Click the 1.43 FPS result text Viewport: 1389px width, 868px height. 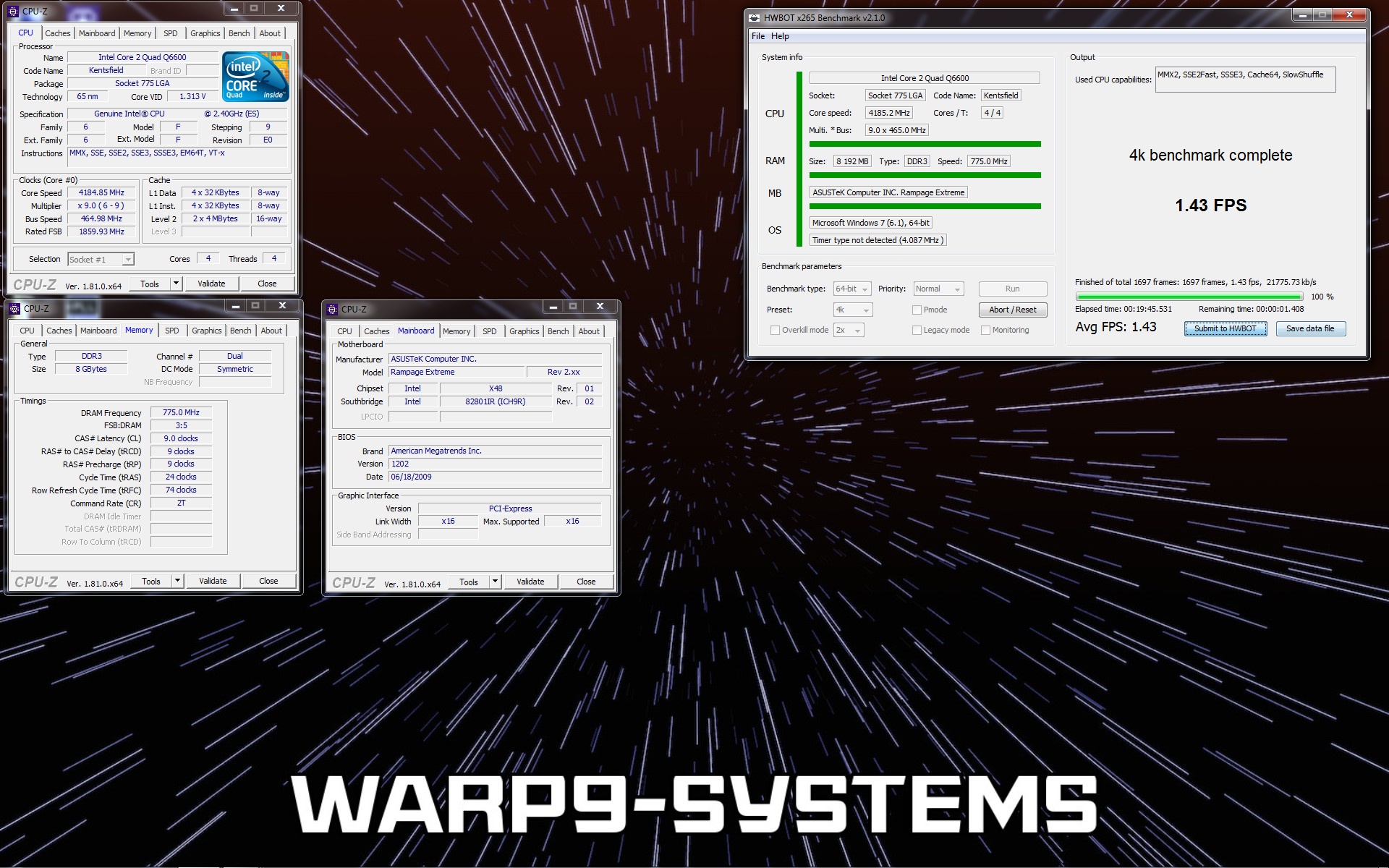pyautogui.click(x=1210, y=206)
